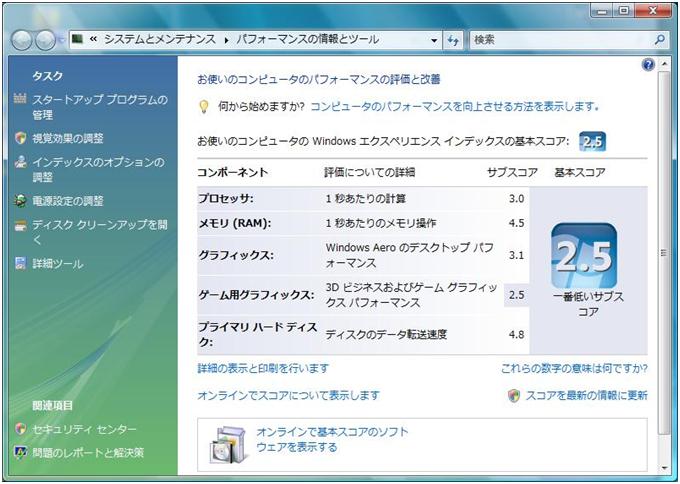Viewport: 680px width, 484px height.
Task: Click the vertical scrollbar thumb
Action: point(664,253)
